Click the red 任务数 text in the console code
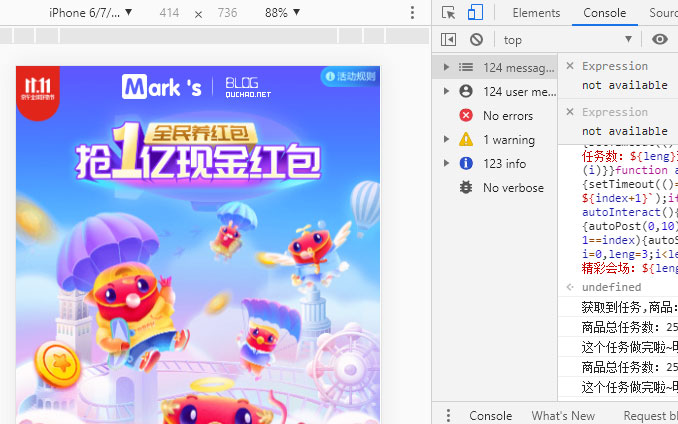This screenshot has height=424, width=678. pos(601,156)
